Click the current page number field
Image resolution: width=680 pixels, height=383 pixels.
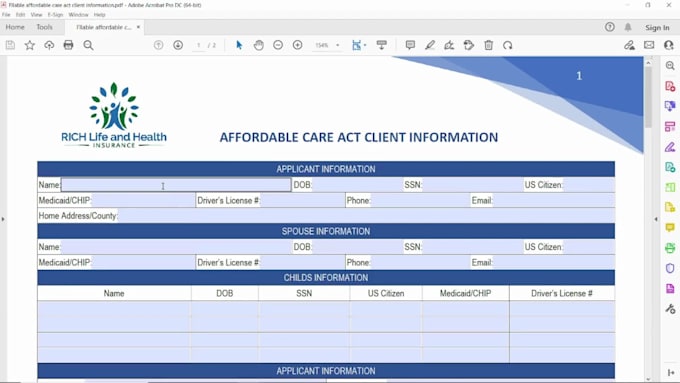[x=199, y=45]
